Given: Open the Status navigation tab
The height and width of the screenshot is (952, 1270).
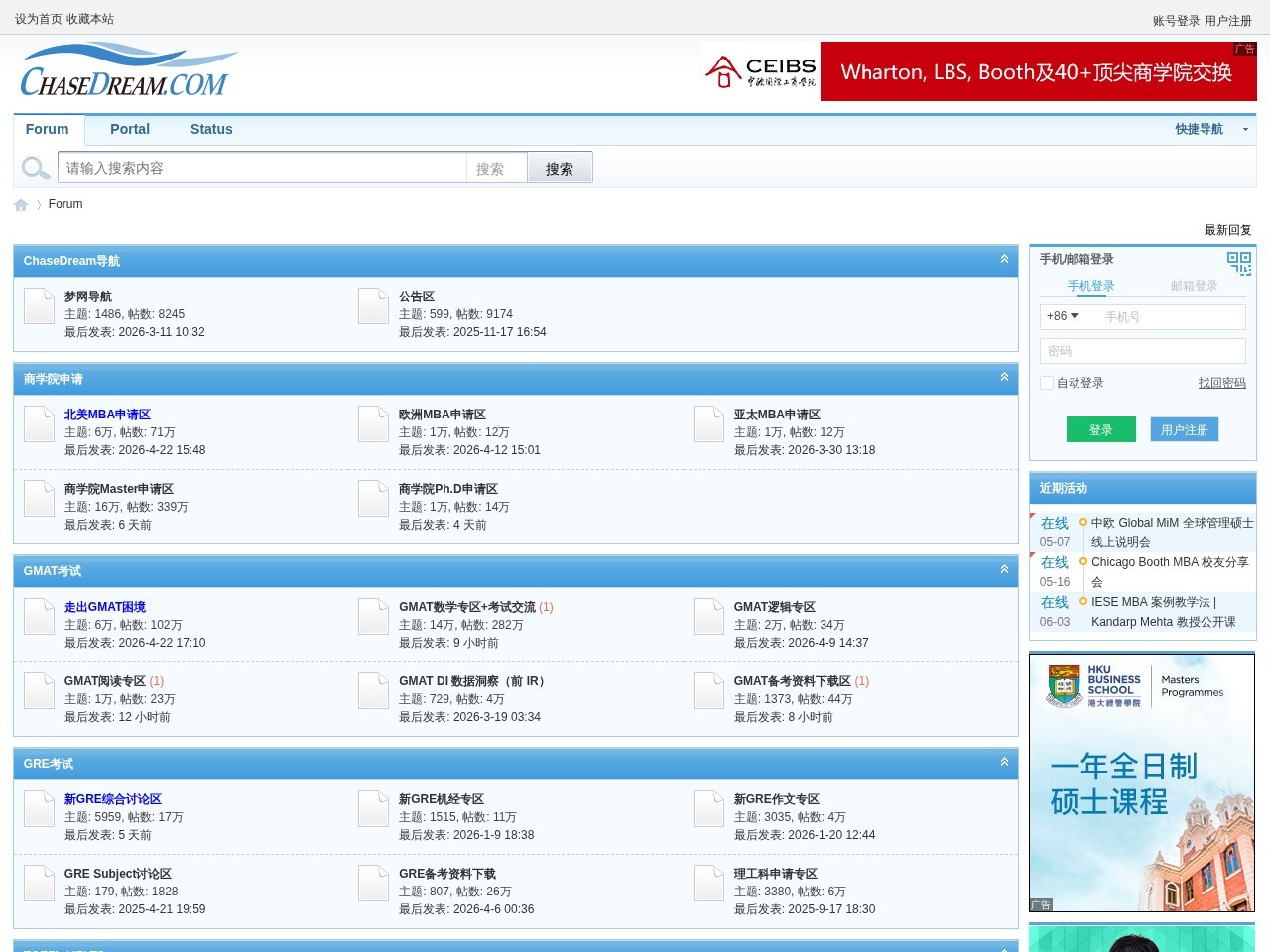Looking at the screenshot, I should tap(211, 129).
